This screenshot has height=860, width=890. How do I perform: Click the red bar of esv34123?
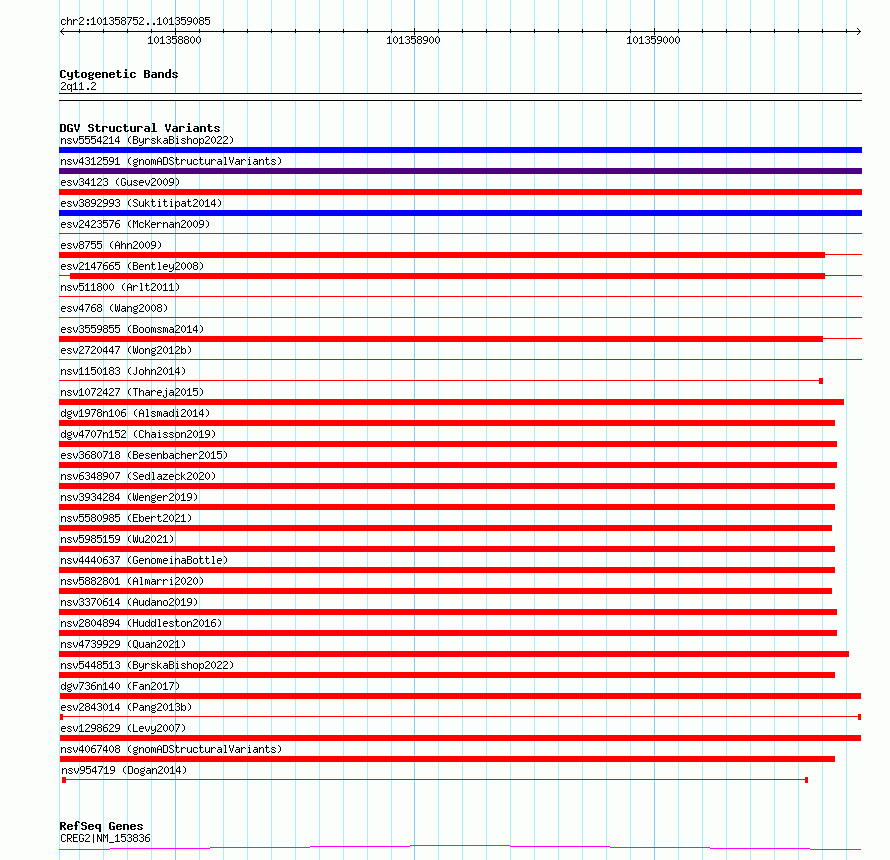point(460,192)
